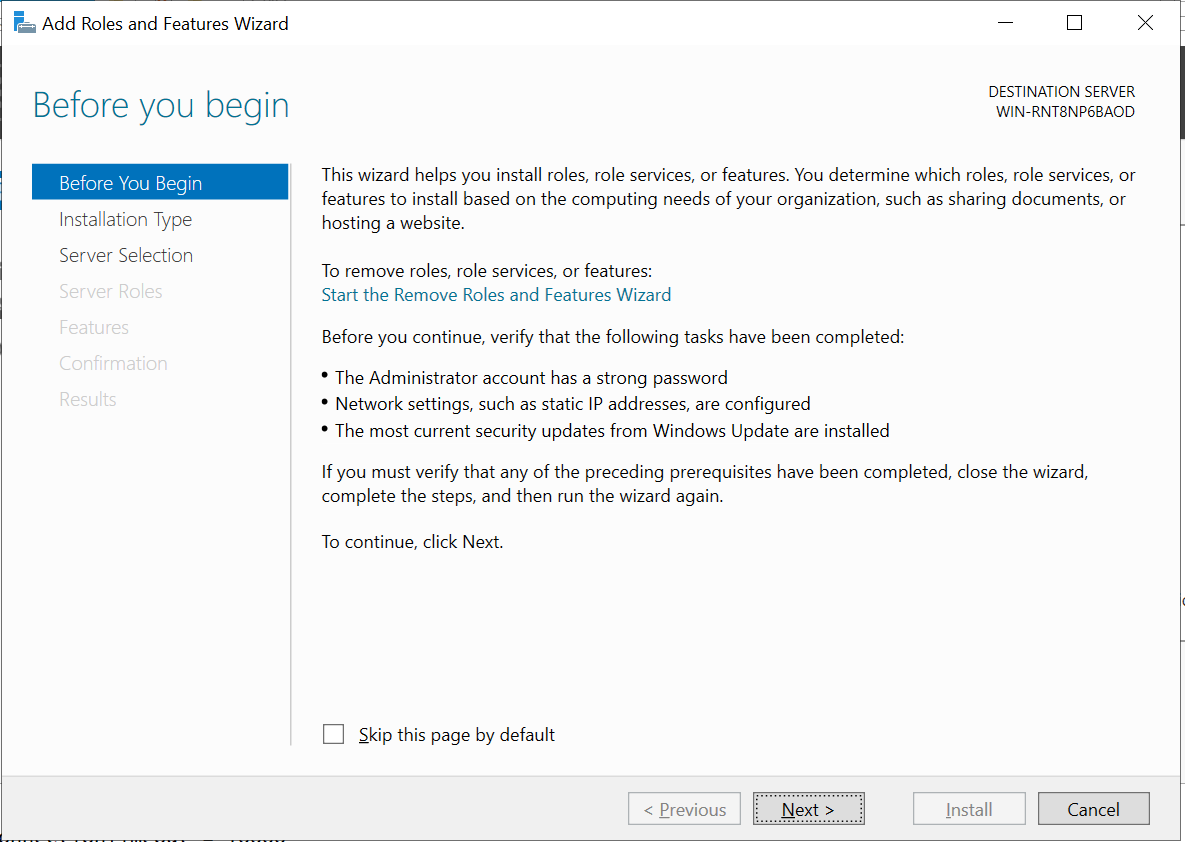Enable Skip this page by default checkbox

pyautogui.click(x=333, y=734)
